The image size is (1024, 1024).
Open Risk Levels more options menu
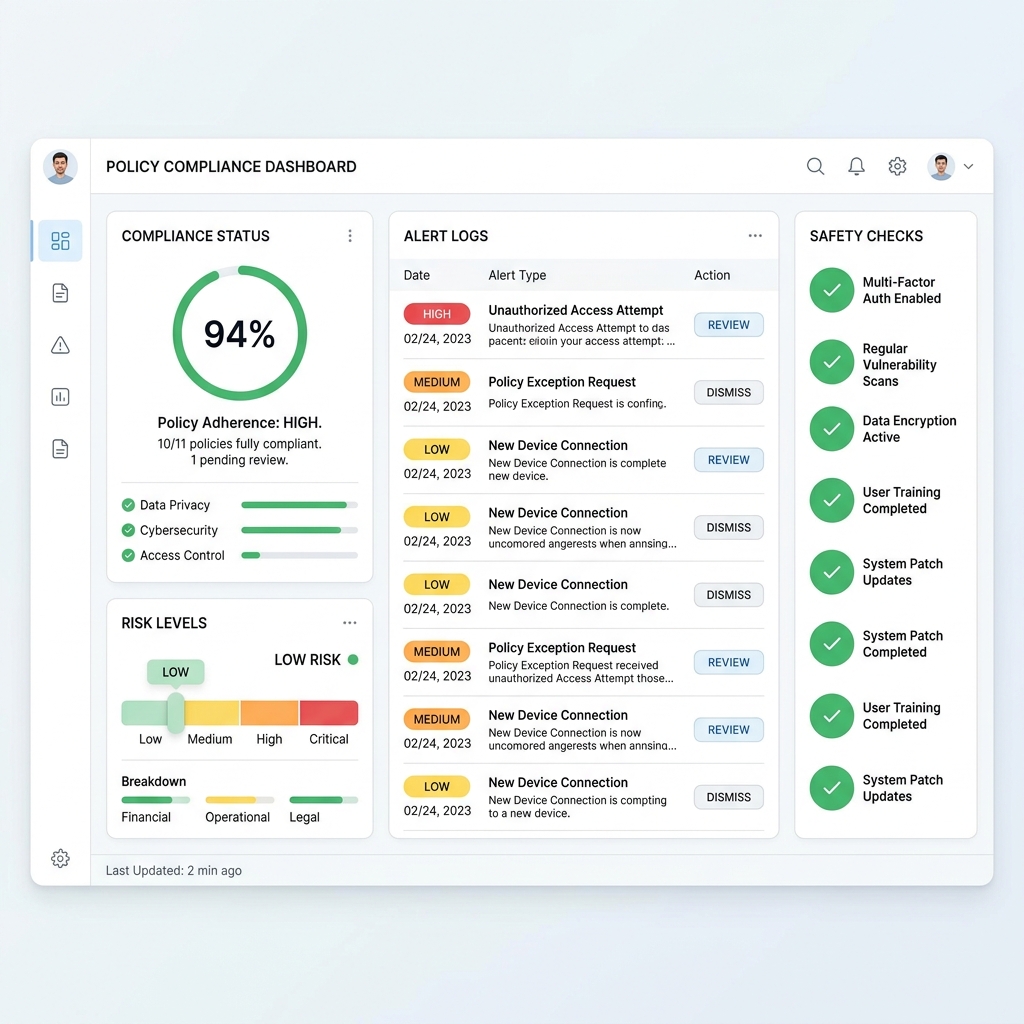point(350,623)
